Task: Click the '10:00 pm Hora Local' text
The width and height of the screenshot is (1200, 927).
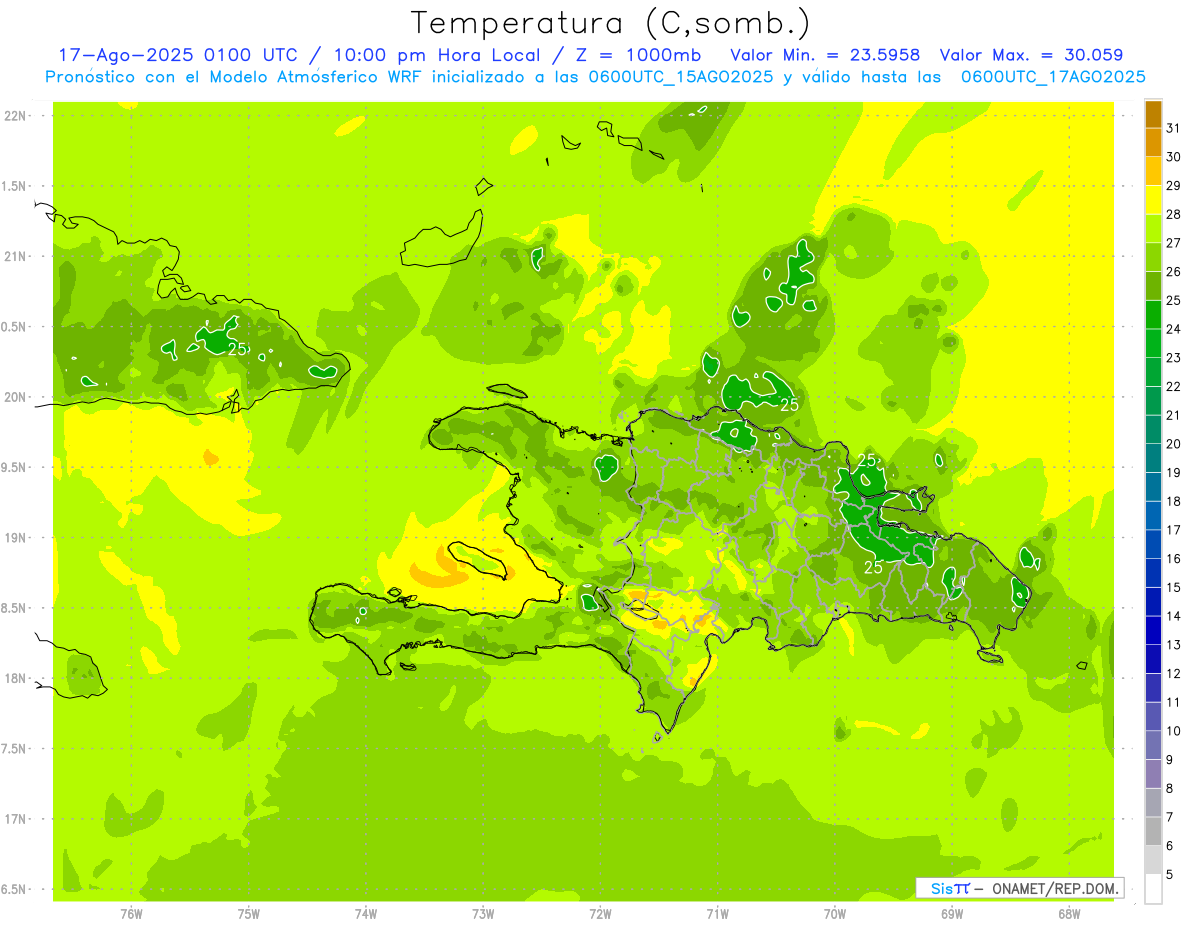Action: [440, 55]
